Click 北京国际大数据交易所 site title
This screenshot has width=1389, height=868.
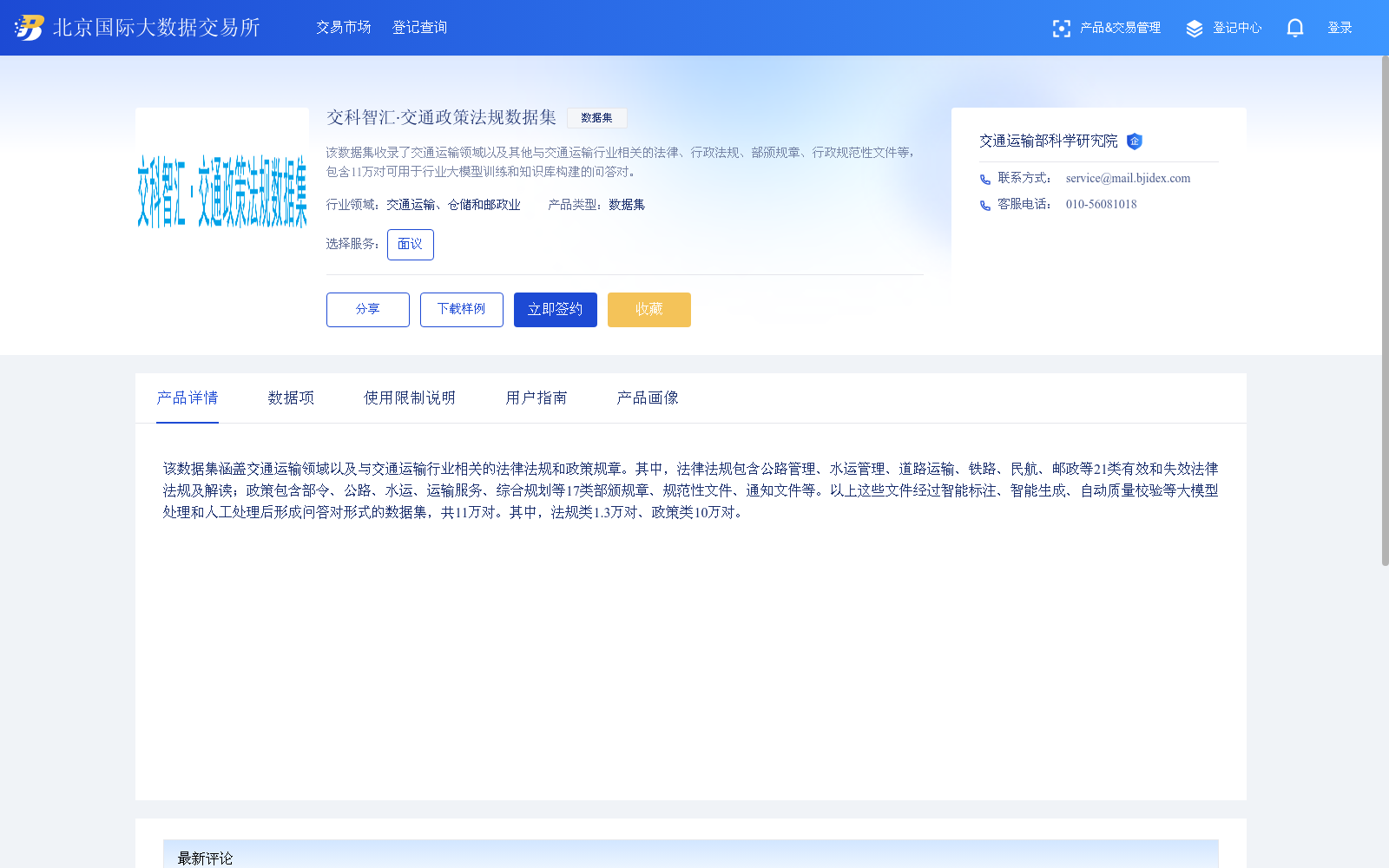point(156,28)
